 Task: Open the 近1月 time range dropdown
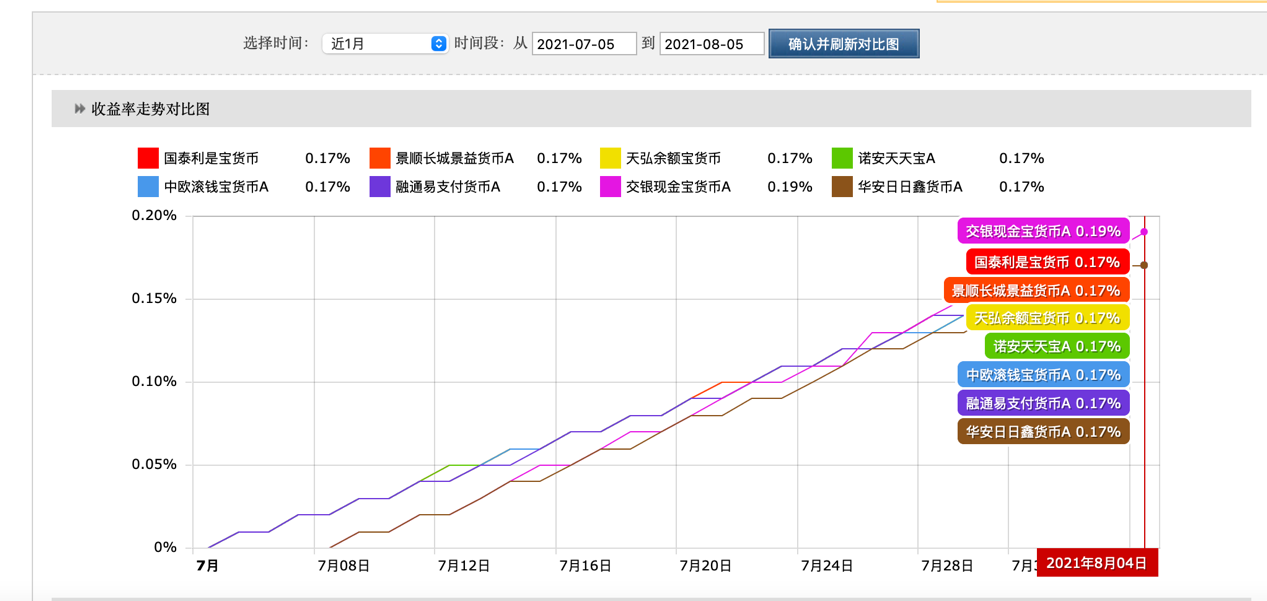point(384,43)
